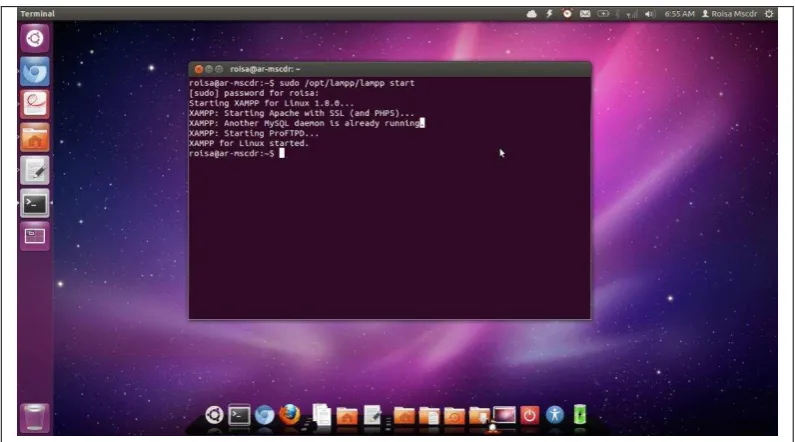Open text editor icon in bottom dock
Screen dimensions: 795x442
point(373,415)
